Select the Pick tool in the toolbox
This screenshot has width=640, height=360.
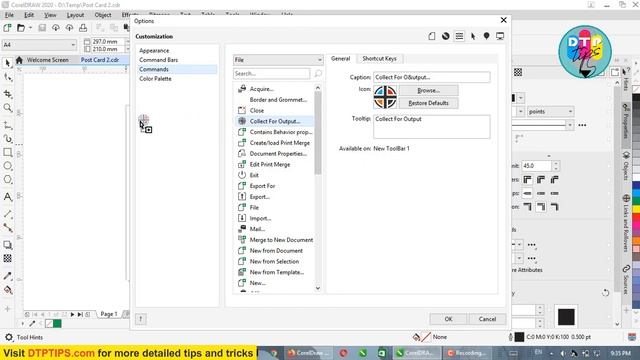pyautogui.click(x=7, y=63)
